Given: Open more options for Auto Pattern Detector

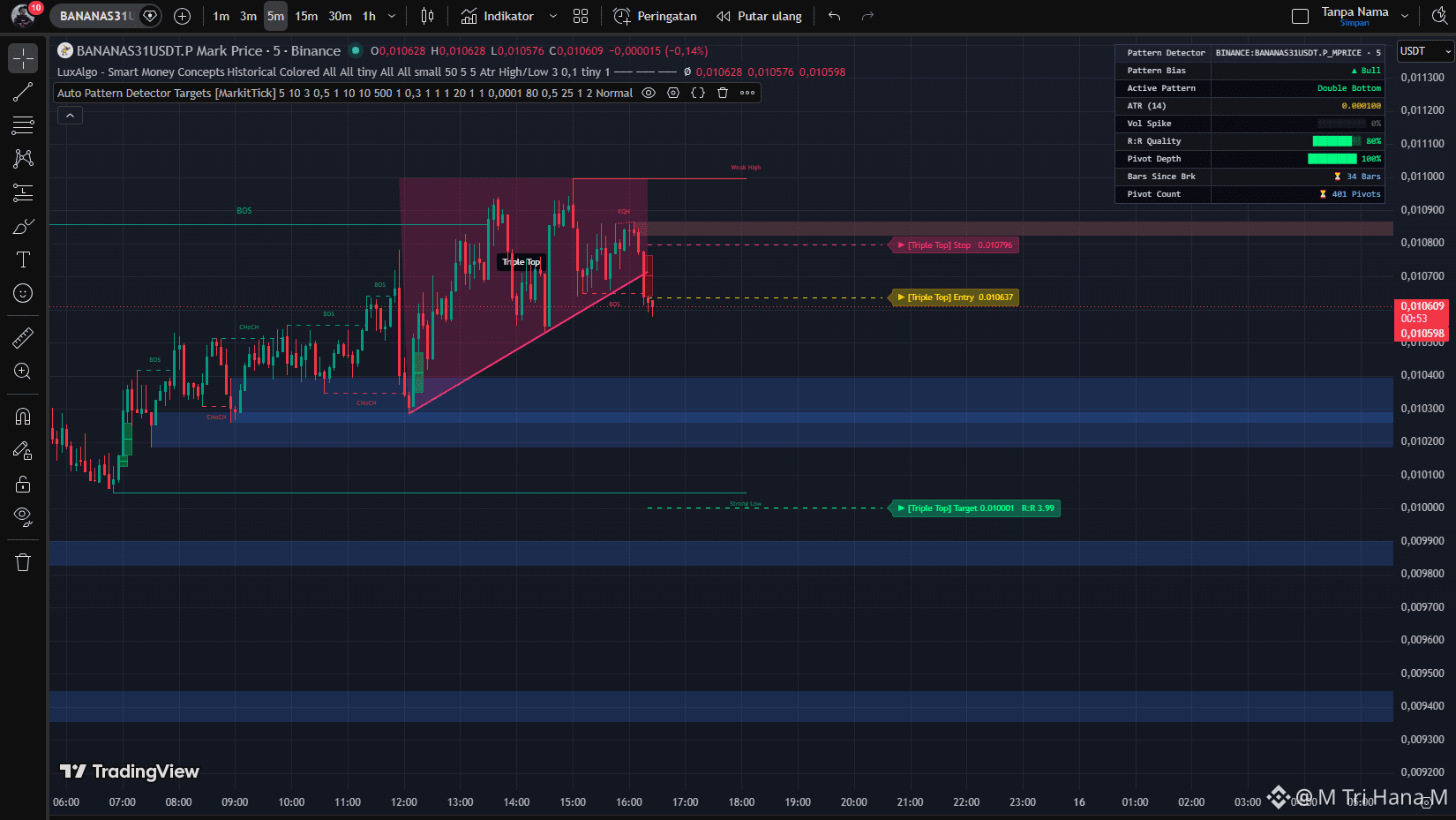Looking at the screenshot, I should coord(747,93).
